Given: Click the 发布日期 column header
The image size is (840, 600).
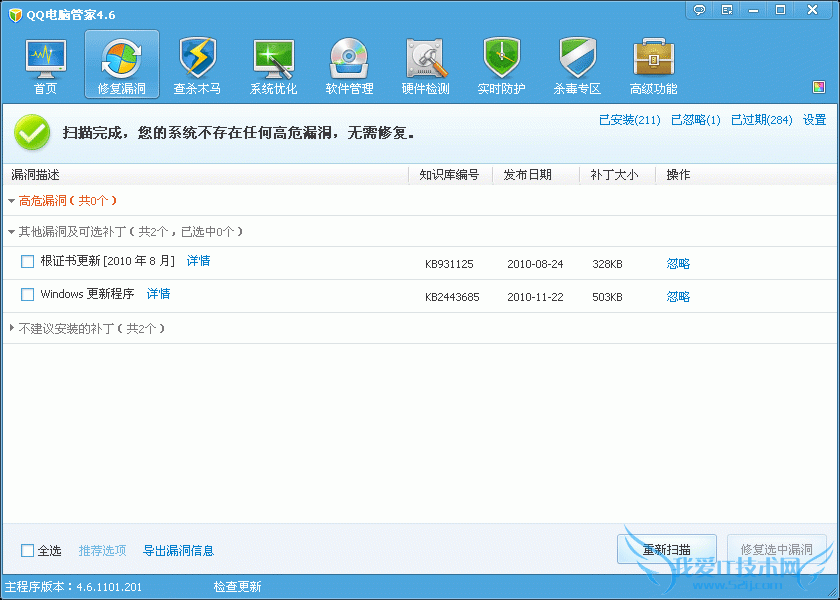Looking at the screenshot, I should pyautogui.click(x=527, y=175).
